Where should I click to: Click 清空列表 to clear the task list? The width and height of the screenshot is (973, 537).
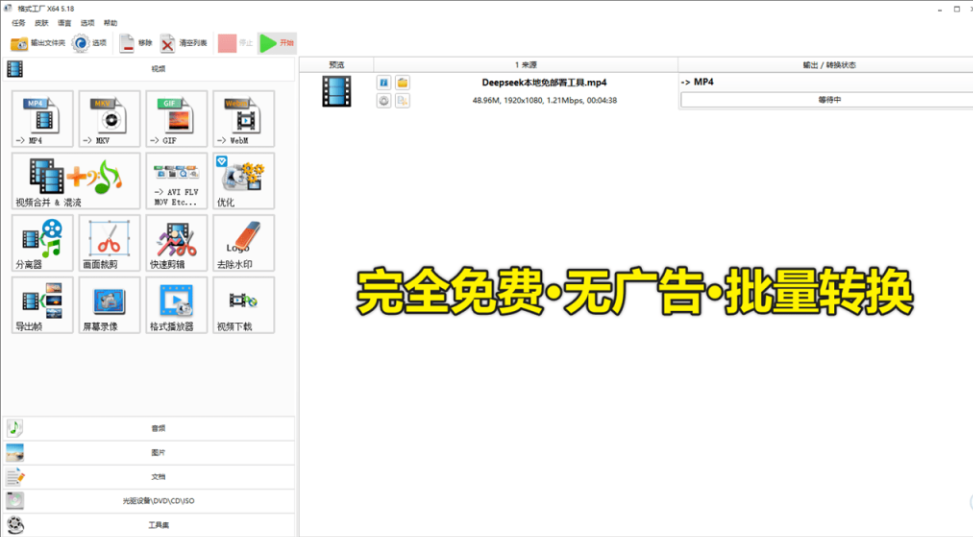(x=184, y=43)
